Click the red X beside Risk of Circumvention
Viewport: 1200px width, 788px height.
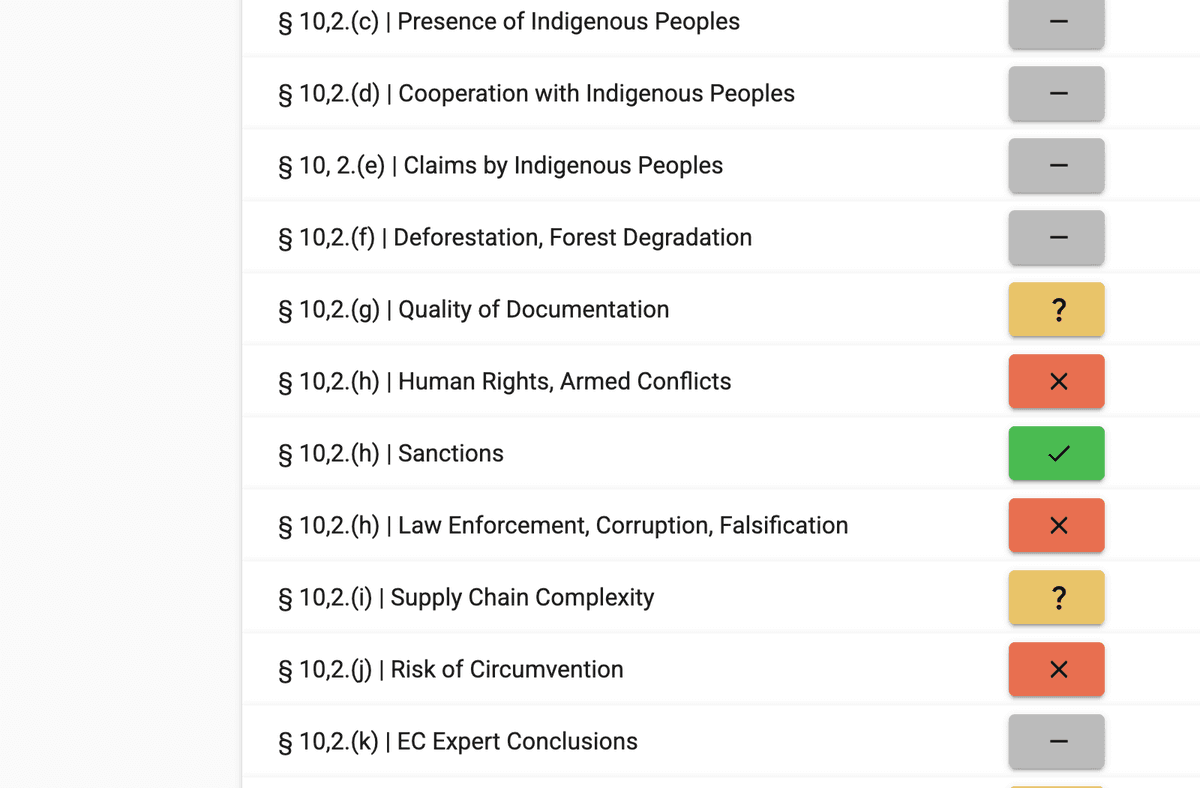click(1056, 670)
